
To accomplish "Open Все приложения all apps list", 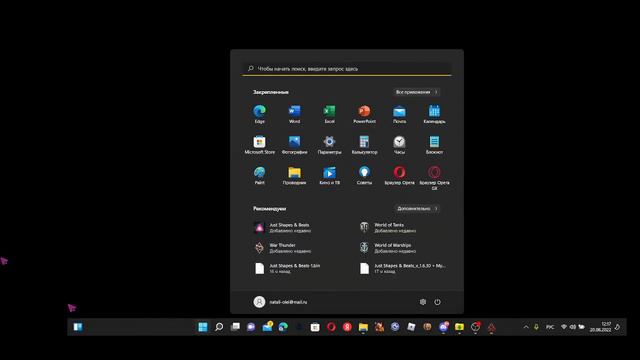I will 417,92.
